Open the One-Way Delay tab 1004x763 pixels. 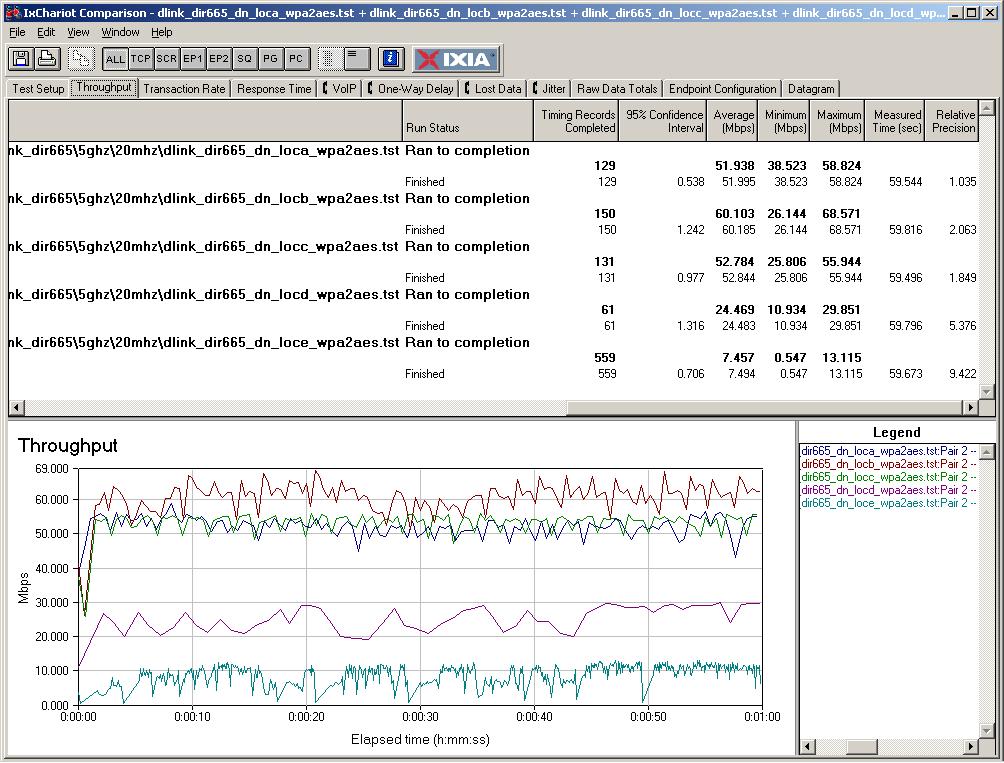click(x=410, y=89)
